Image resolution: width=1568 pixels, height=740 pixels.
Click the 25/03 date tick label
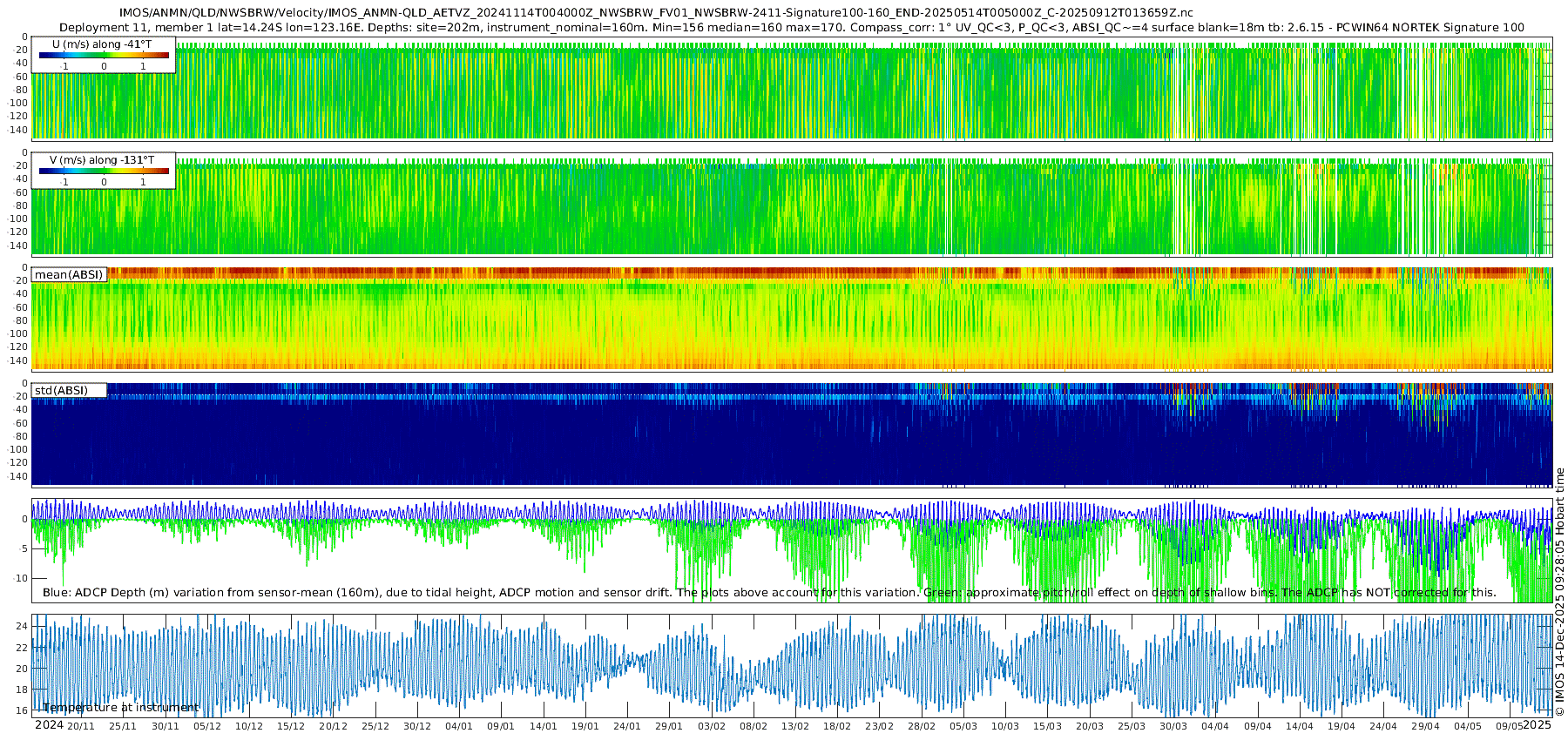[x=1132, y=726]
